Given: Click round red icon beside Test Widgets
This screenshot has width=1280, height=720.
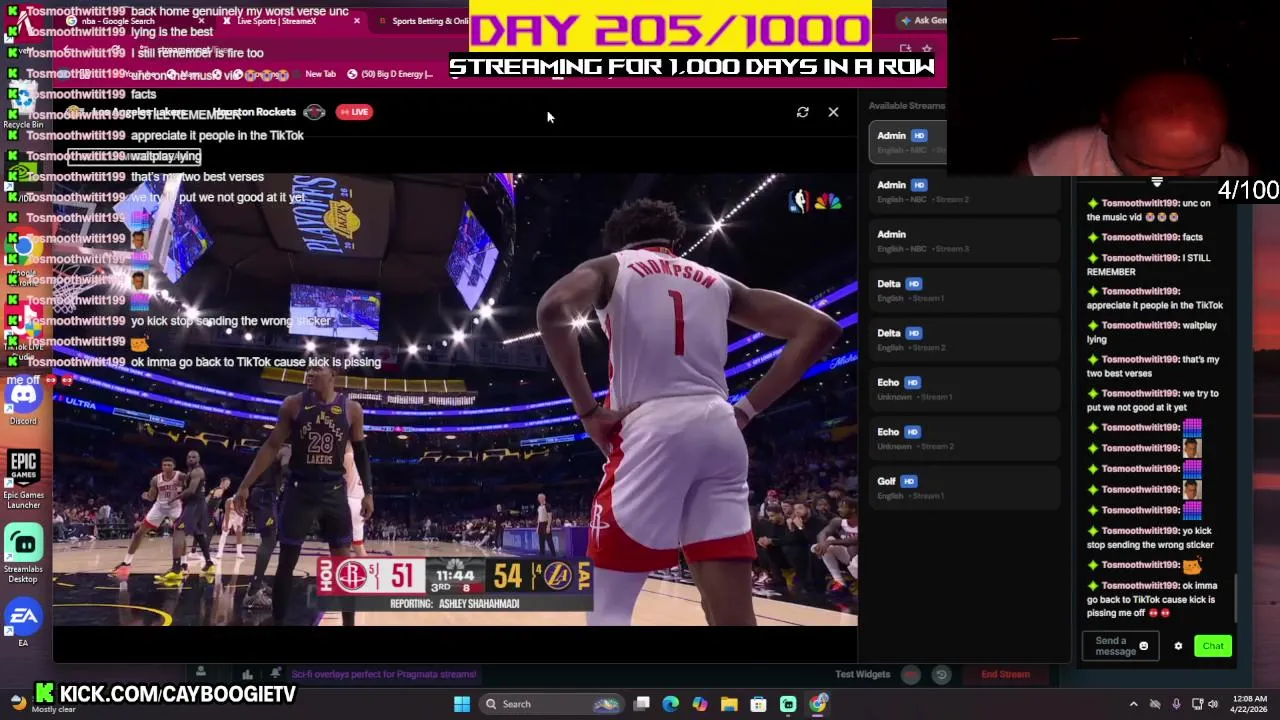Looking at the screenshot, I should [910, 675].
